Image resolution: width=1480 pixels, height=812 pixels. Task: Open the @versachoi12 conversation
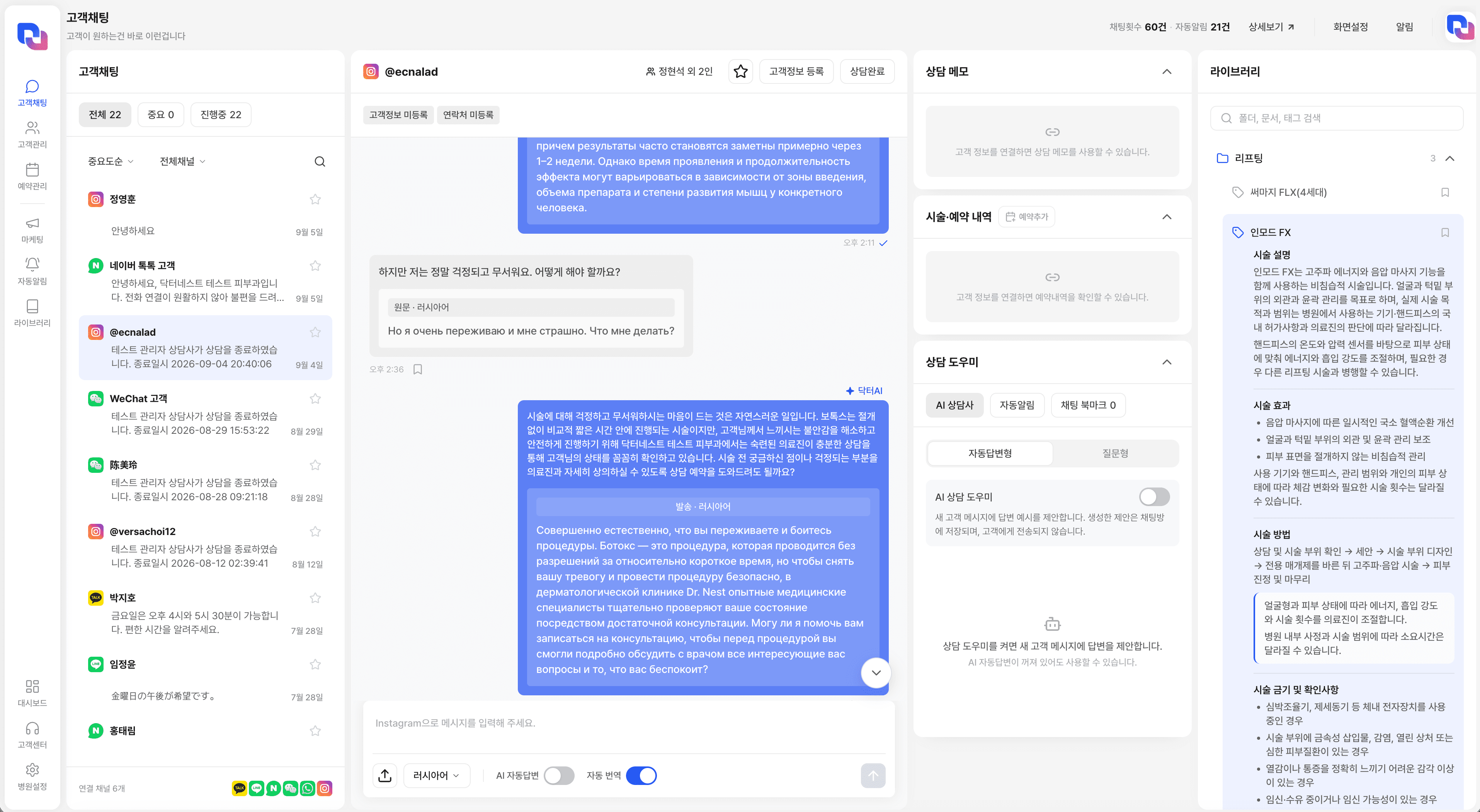[x=205, y=547]
